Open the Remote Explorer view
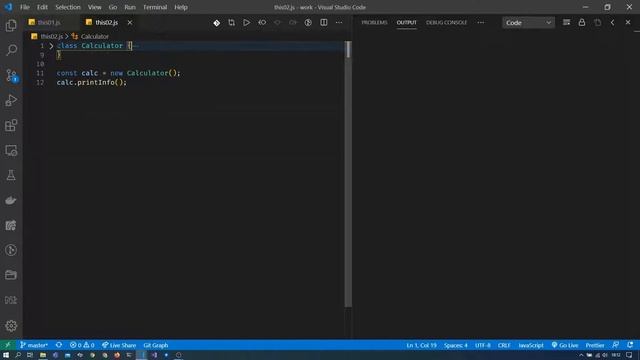 point(11,150)
